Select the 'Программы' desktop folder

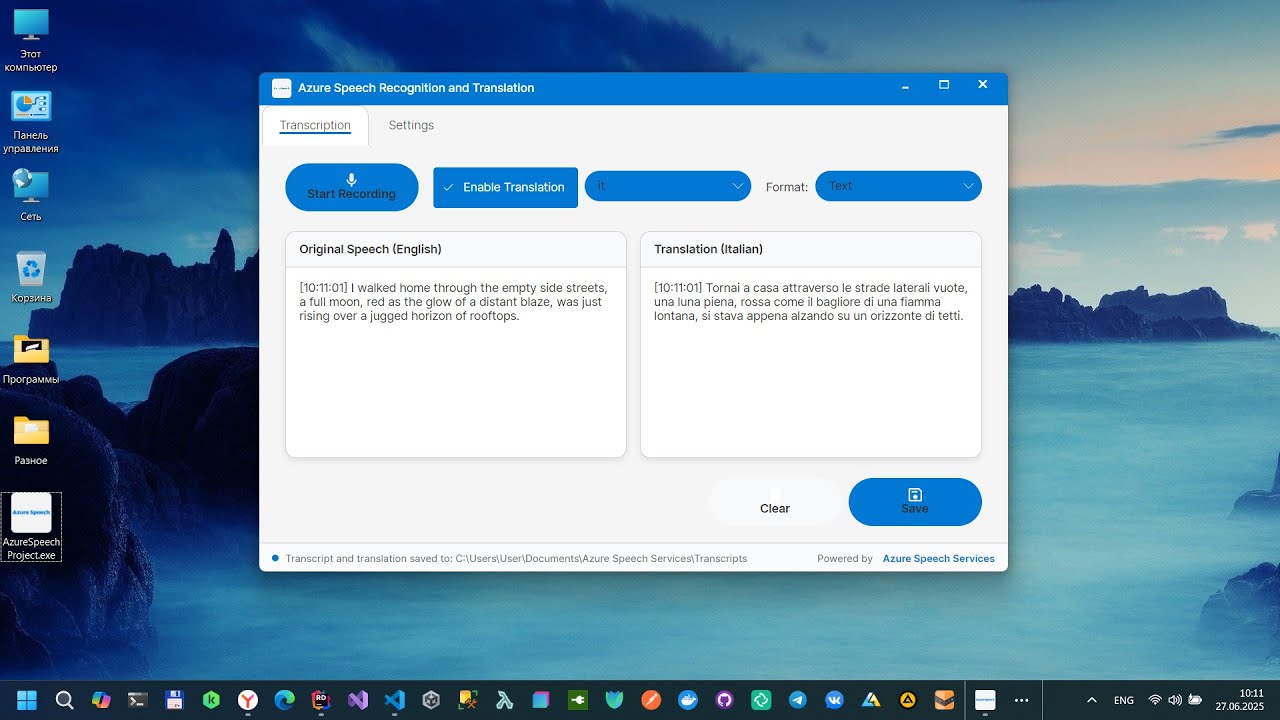(31, 359)
